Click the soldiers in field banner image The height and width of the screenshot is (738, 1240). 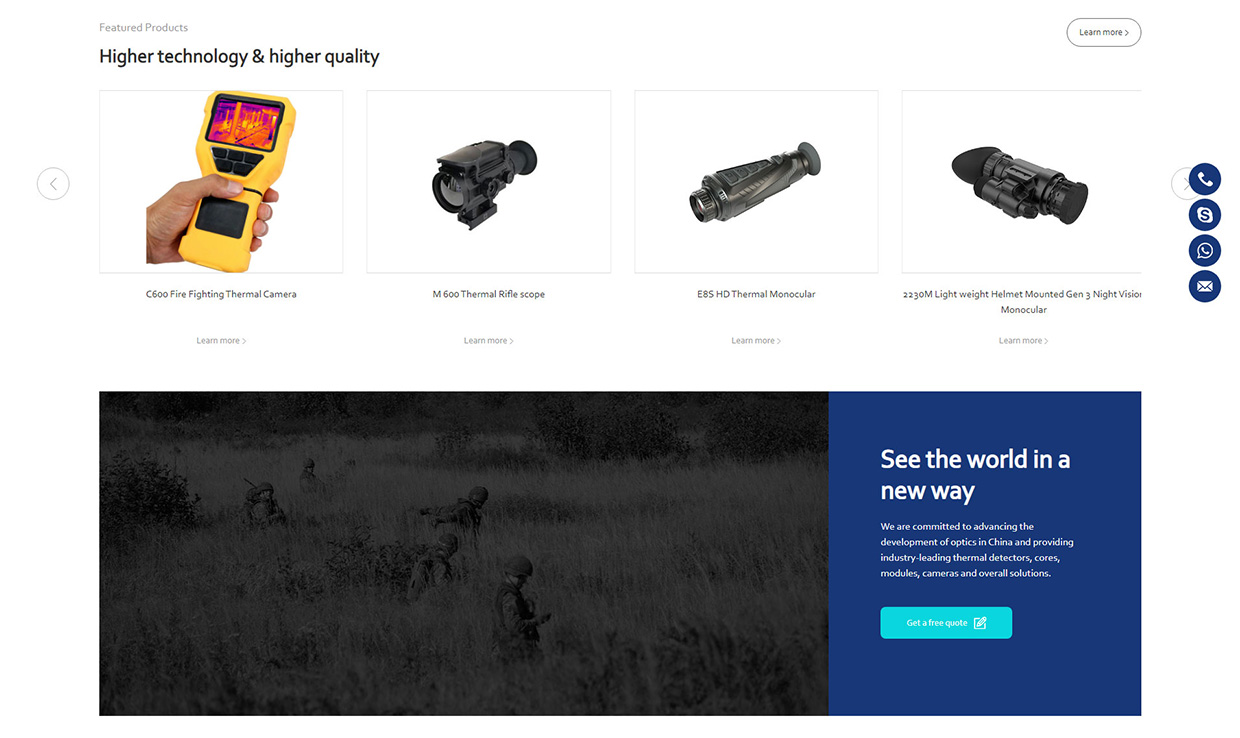464,553
